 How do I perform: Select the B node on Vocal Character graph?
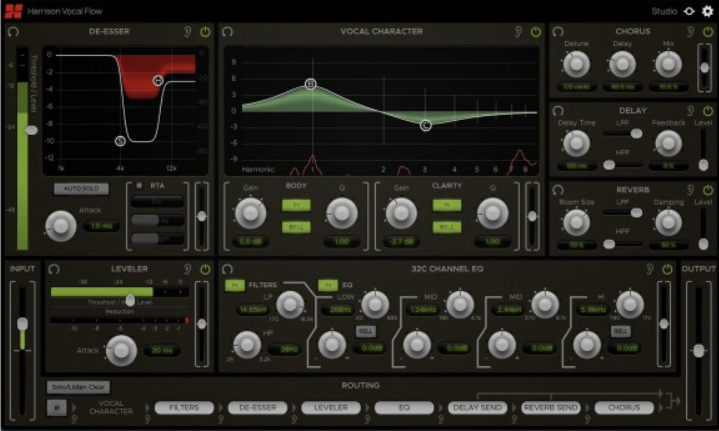(310, 84)
